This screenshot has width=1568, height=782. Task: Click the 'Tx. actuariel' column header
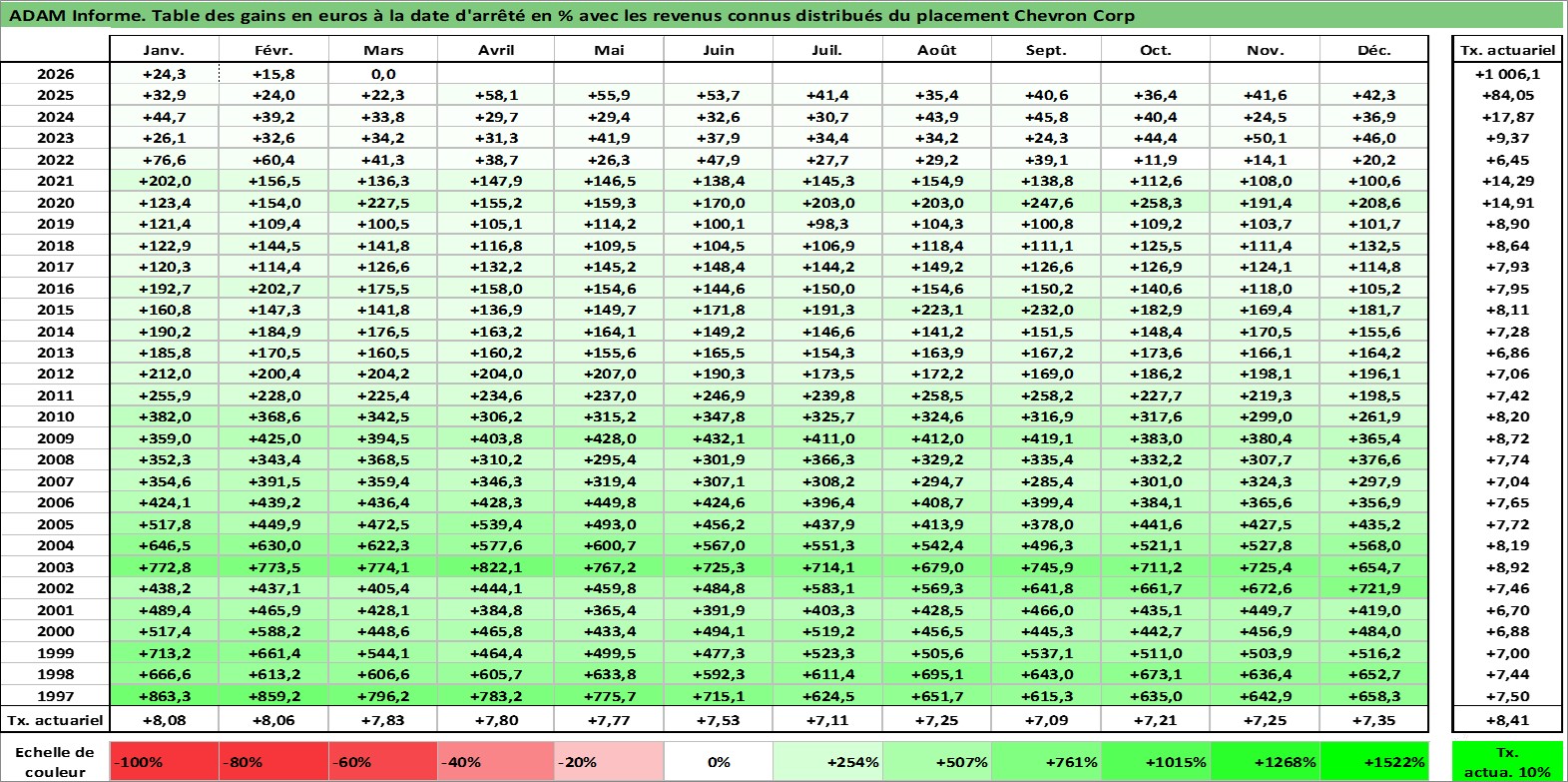point(1507,50)
